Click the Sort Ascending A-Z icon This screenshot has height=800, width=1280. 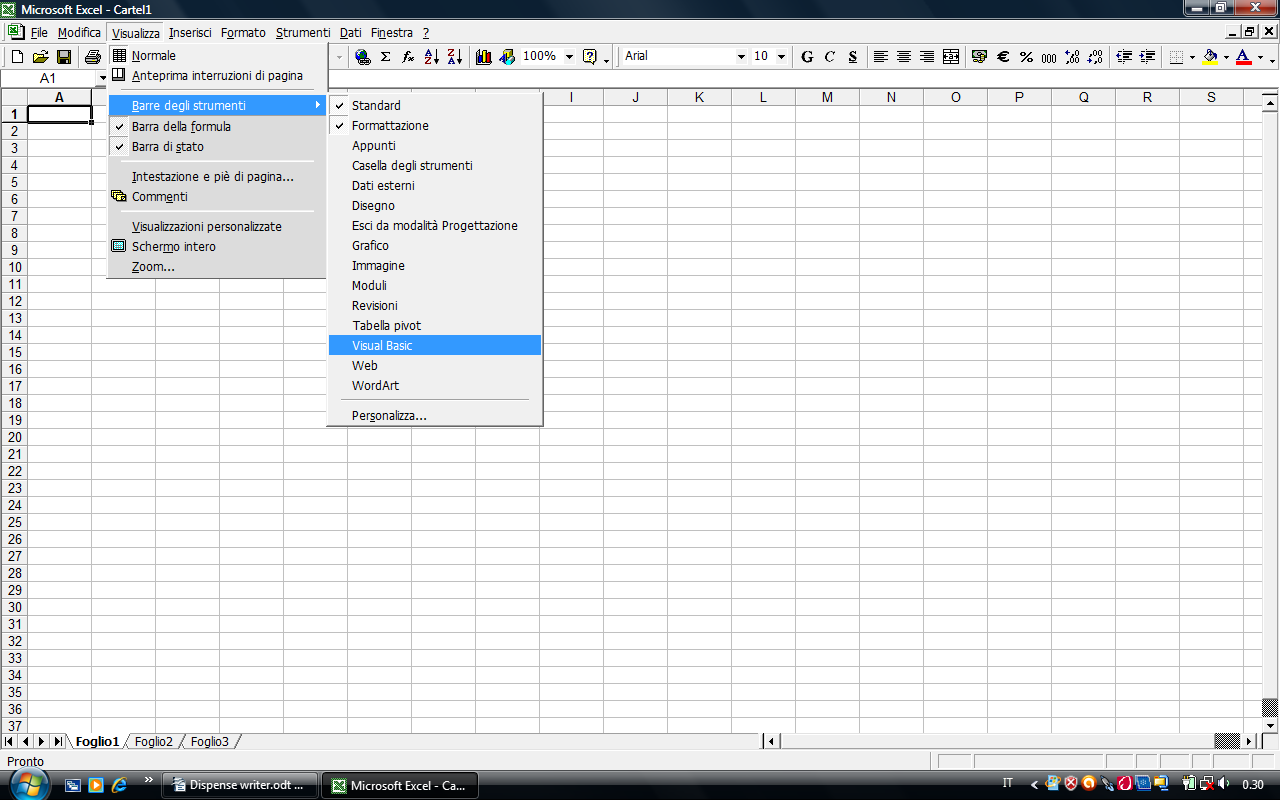432,57
